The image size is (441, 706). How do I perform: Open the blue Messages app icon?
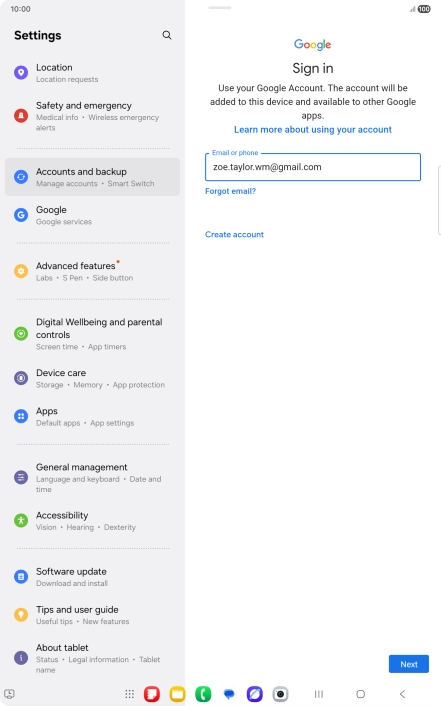[x=229, y=694]
